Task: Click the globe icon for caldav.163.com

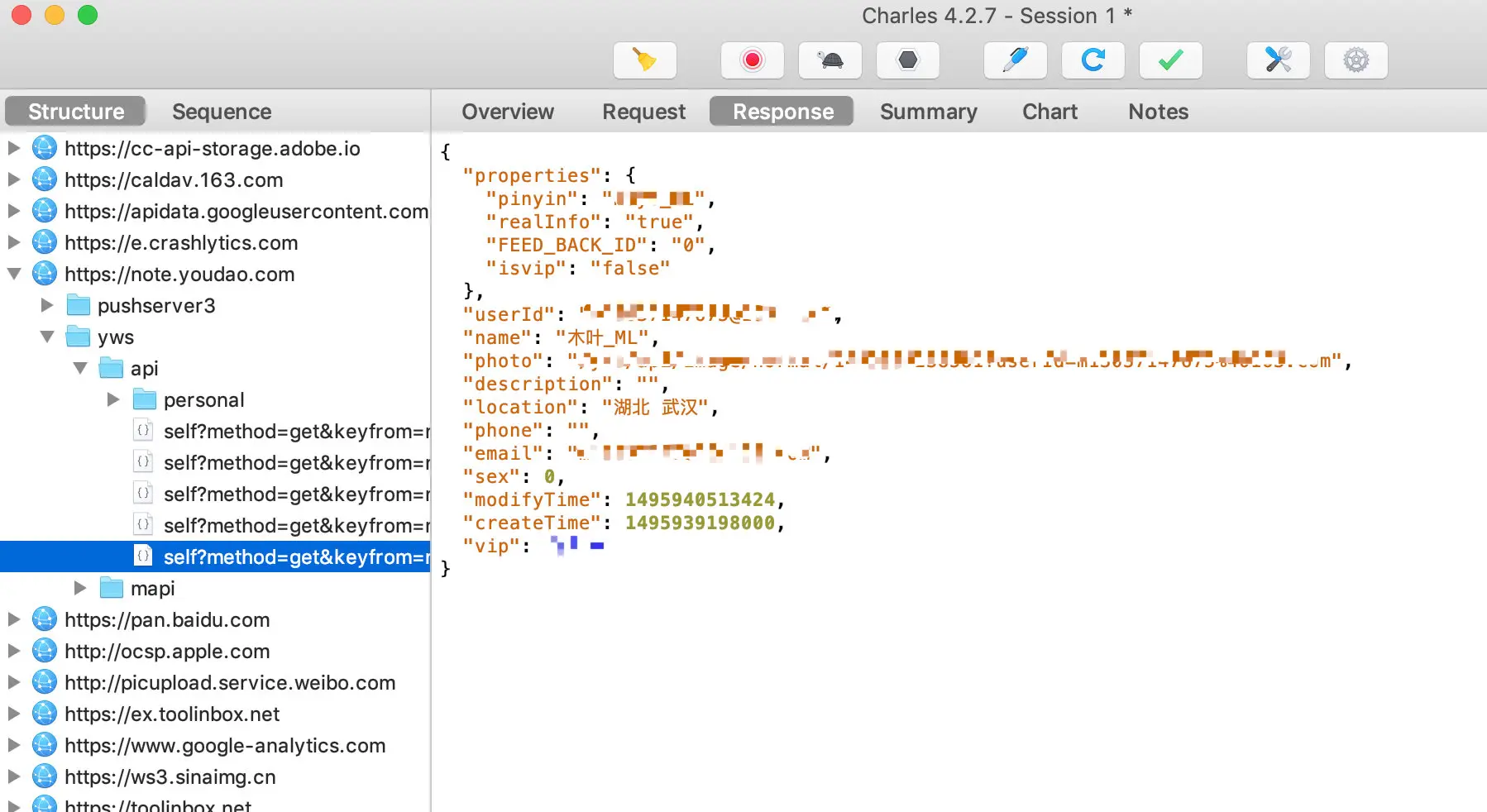Action: (x=45, y=180)
